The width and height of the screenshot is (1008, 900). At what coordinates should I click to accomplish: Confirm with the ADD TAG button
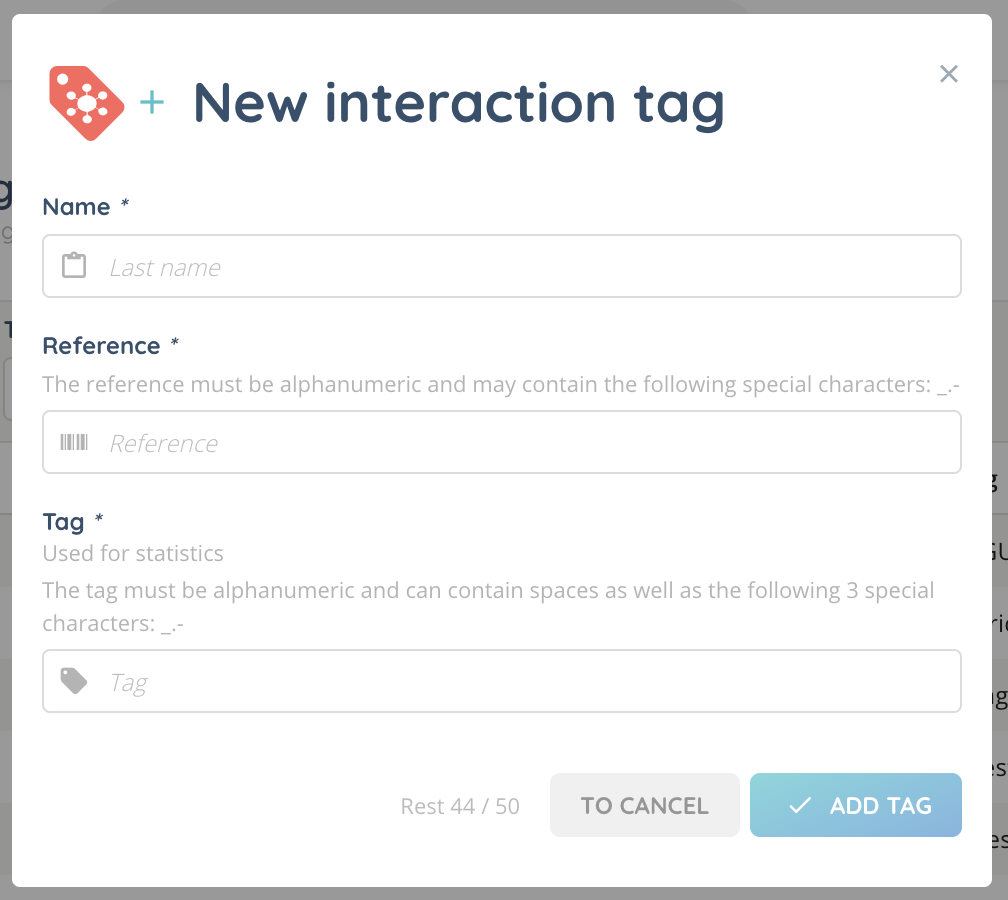pyautogui.click(x=856, y=805)
